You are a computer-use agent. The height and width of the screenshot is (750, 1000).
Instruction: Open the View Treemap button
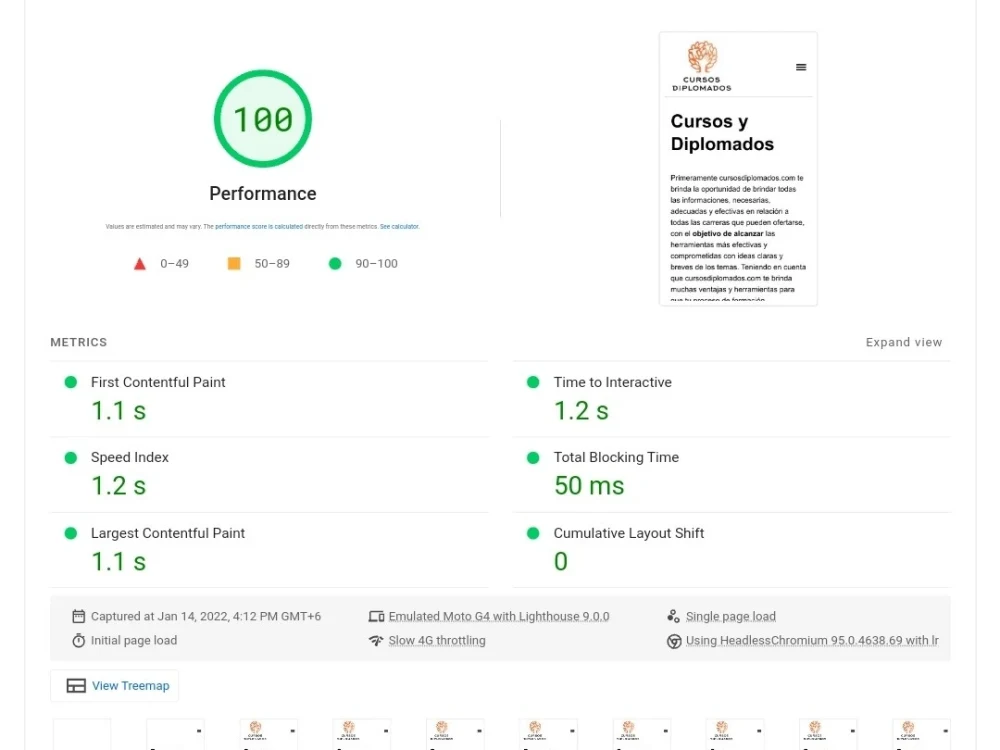tap(114, 686)
